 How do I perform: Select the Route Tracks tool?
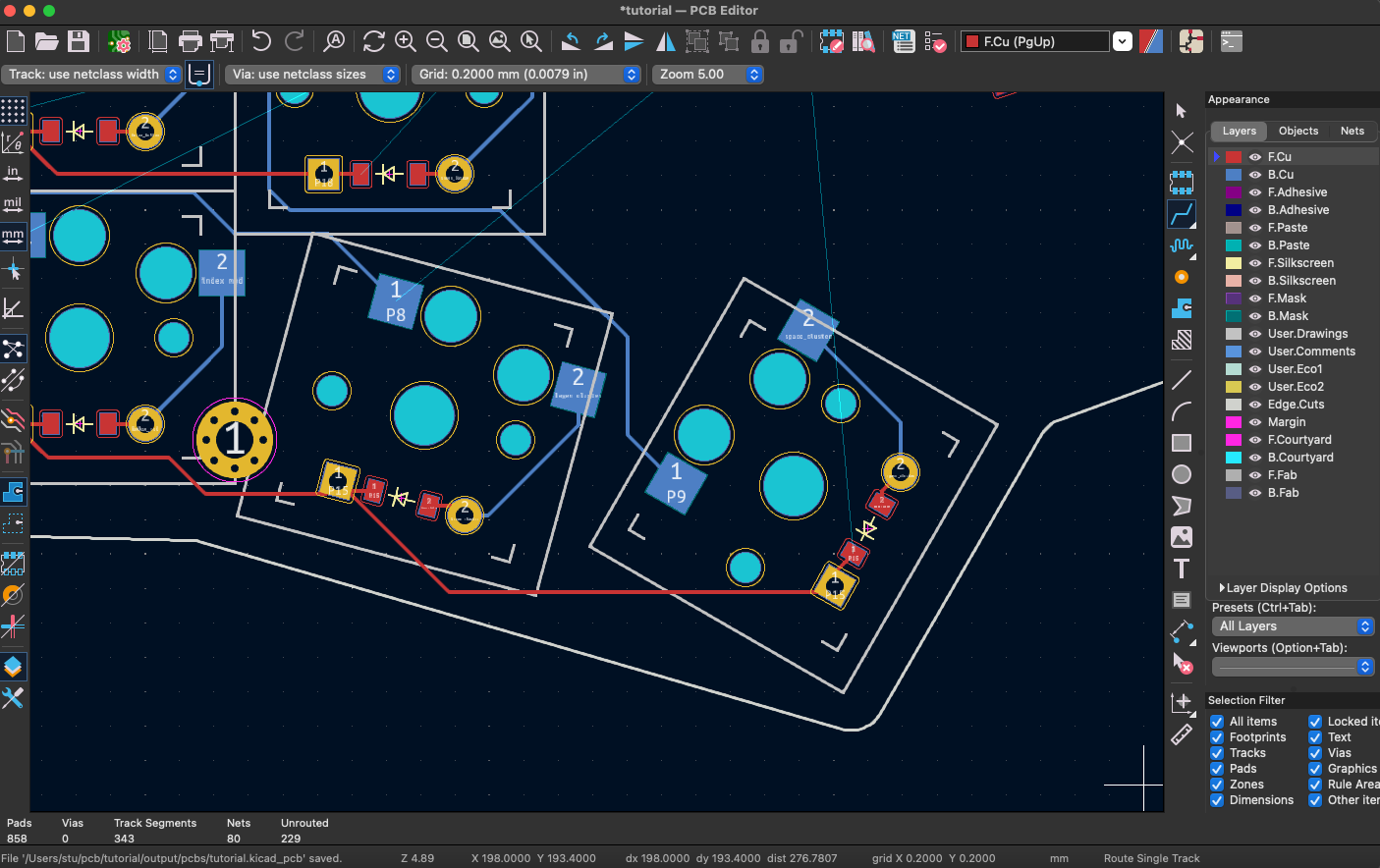pyautogui.click(x=1182, y=213)
